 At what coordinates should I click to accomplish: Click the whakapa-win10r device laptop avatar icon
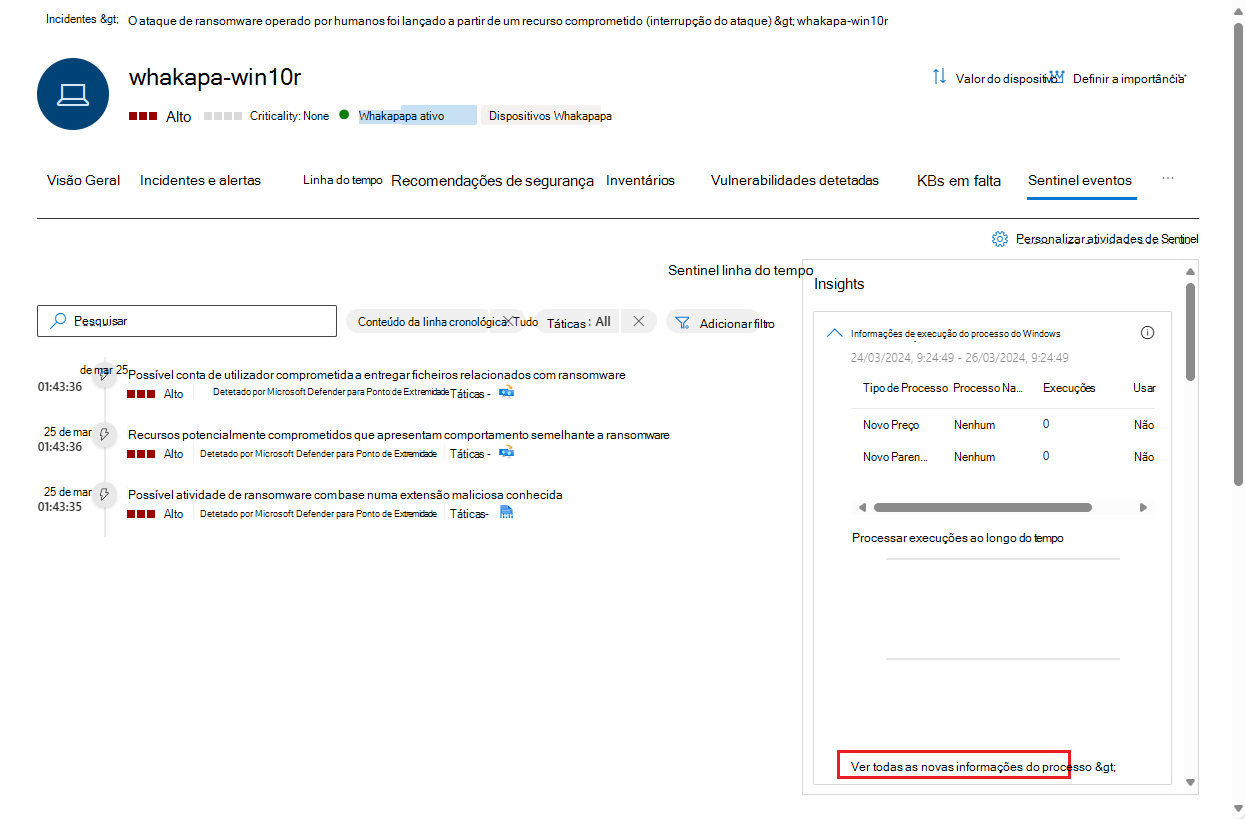click(x=73, y=94)
